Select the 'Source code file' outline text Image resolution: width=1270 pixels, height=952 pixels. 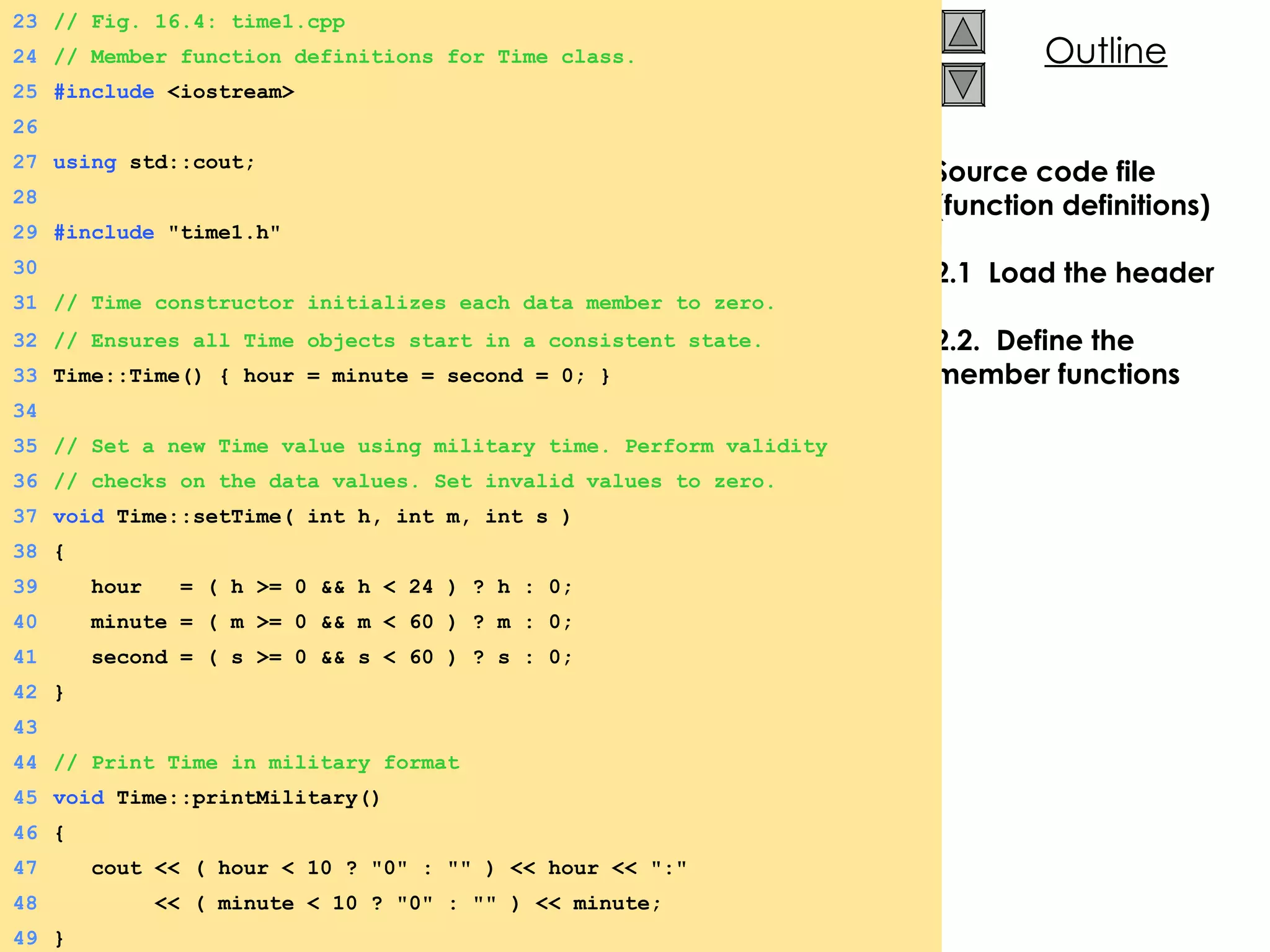(x=1048, y=172)
